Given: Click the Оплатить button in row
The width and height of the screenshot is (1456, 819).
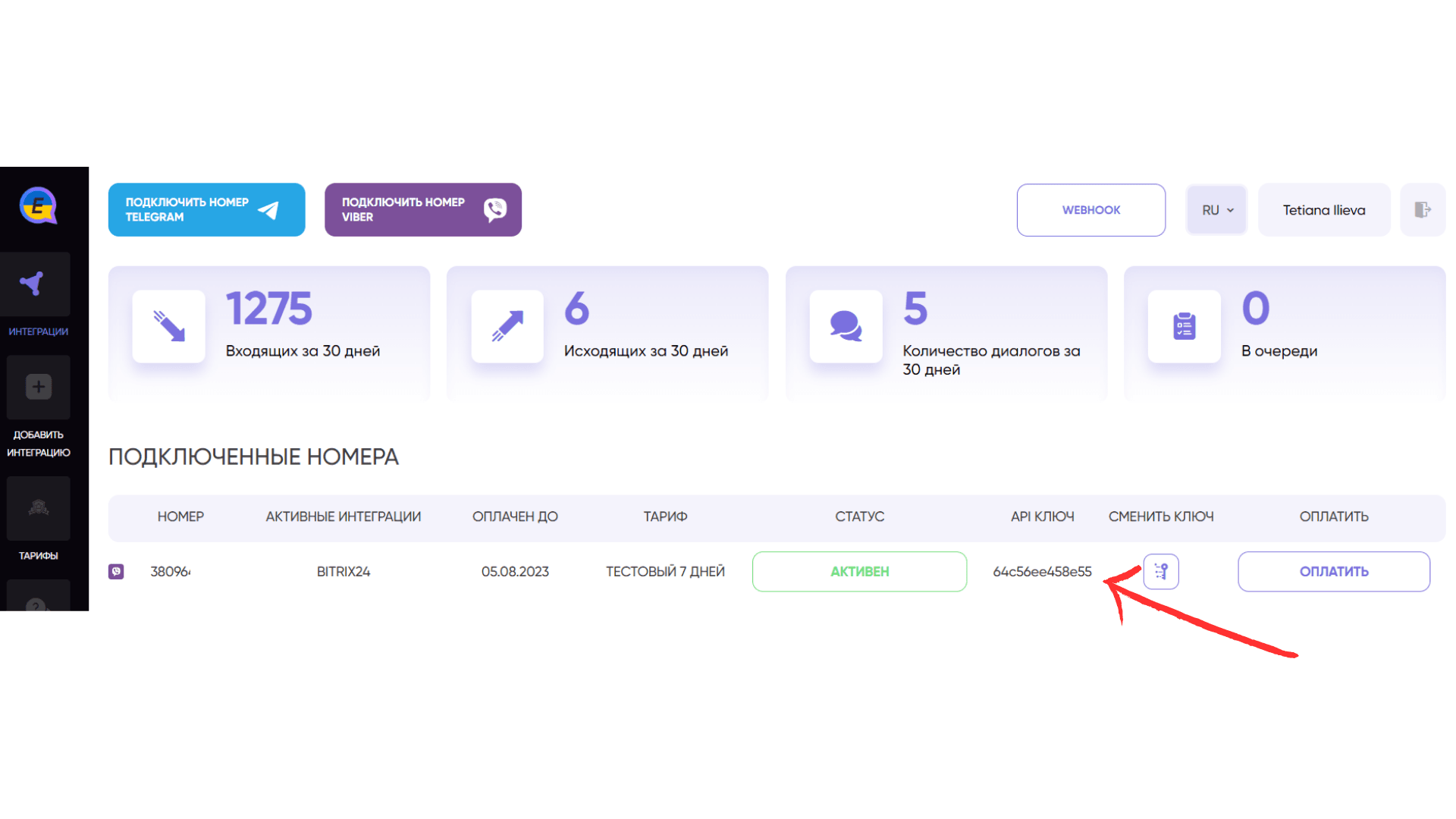Looking at the screenshot, I should 1334,571.
